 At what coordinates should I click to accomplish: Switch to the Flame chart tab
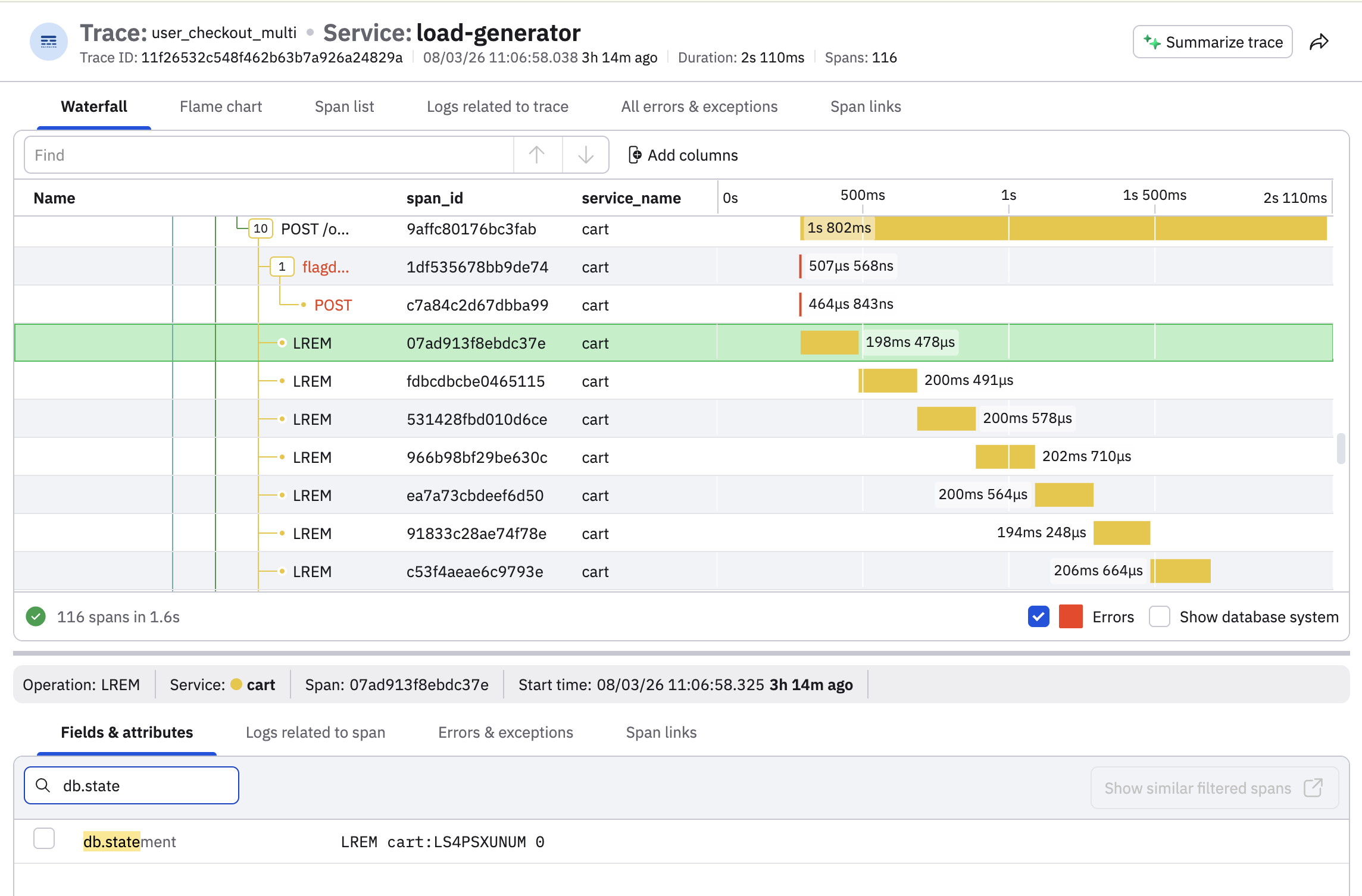pos(221,106)
